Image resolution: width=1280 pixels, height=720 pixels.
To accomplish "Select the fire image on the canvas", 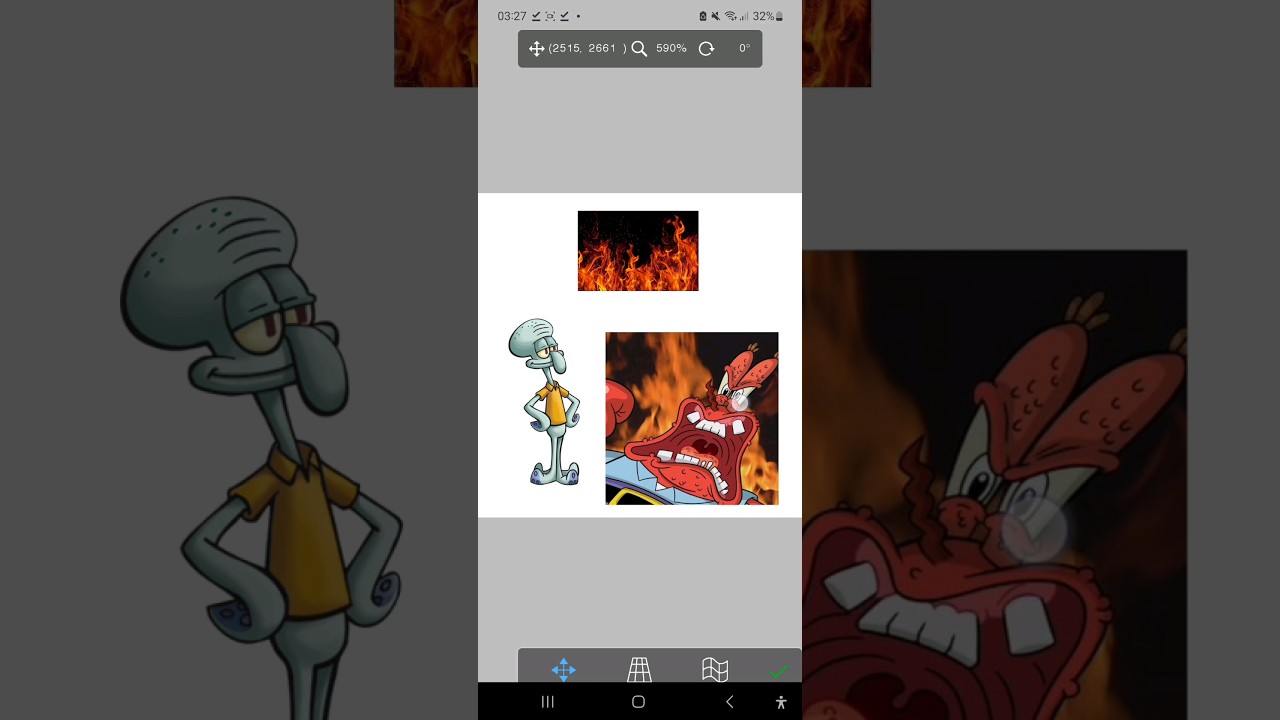I will (x=638, y=251).
